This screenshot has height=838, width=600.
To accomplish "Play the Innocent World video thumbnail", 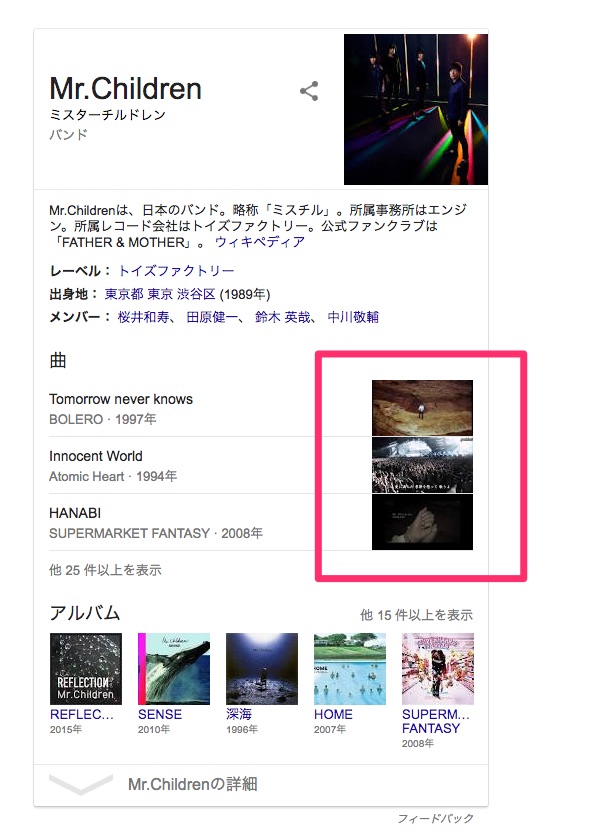I will (422, 465).
